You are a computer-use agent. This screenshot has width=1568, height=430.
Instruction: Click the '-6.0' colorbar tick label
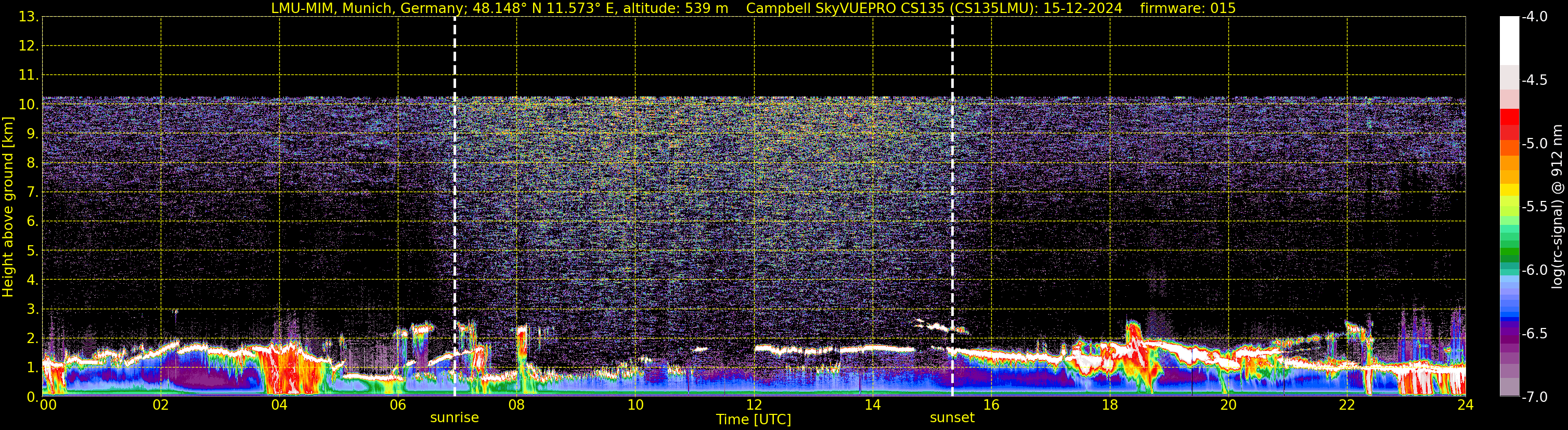tap(1535, 270)
